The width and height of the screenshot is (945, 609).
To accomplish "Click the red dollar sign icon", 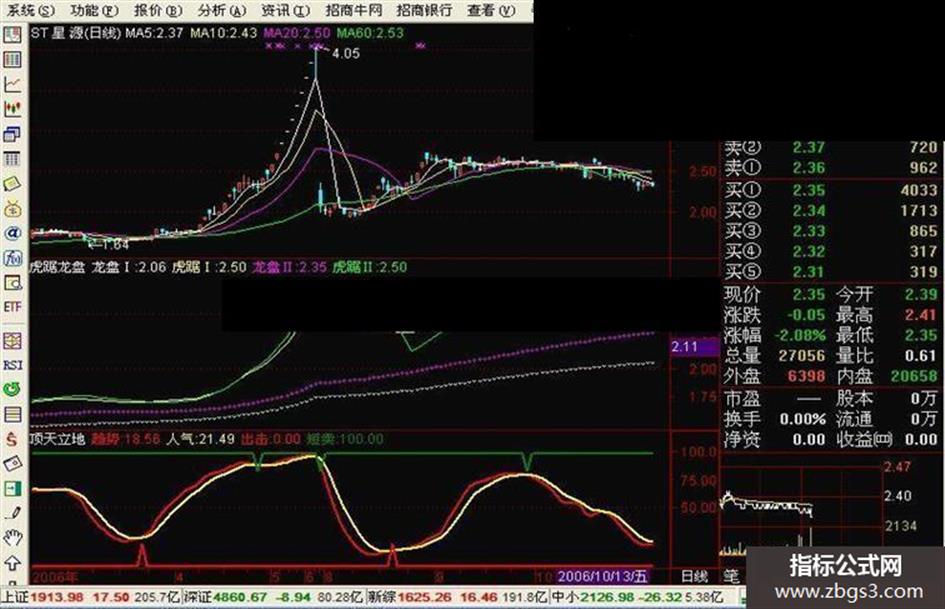I will pyautogui.click(x=13, y=440).
